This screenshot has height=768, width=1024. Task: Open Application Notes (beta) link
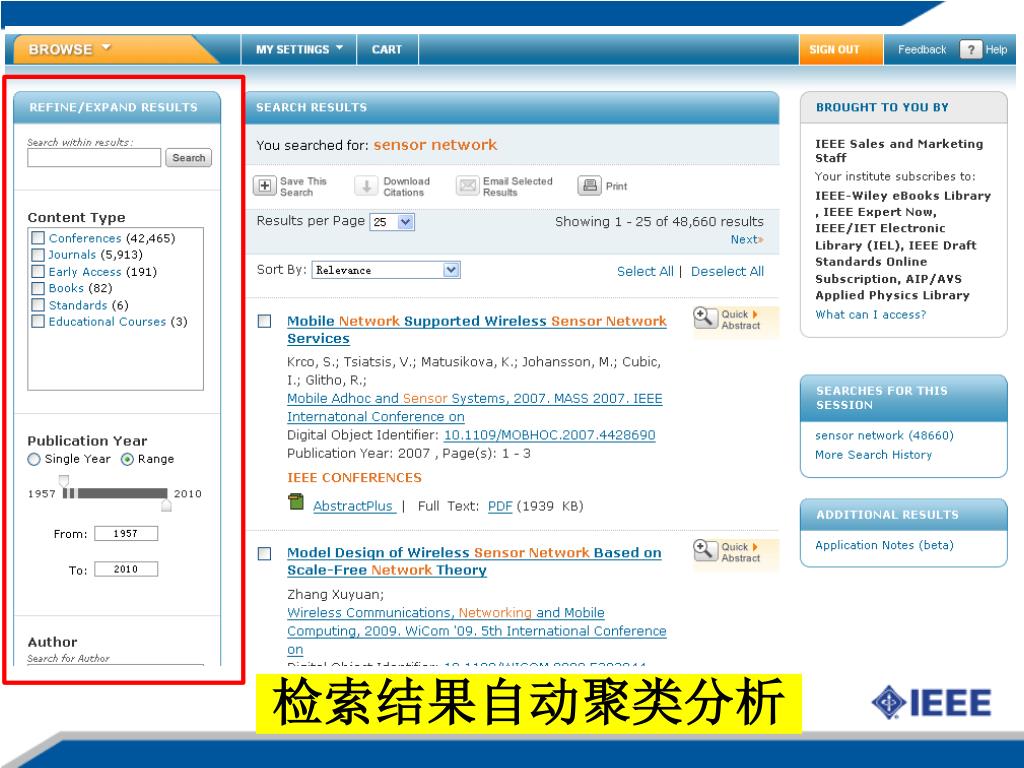[884, 545]
